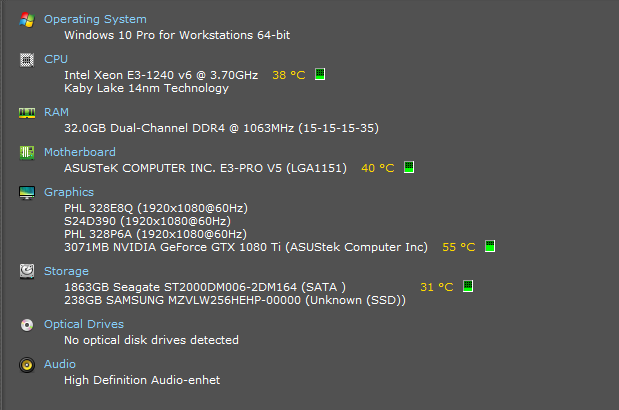Click the Graphics monitor icon

(27, 193)
